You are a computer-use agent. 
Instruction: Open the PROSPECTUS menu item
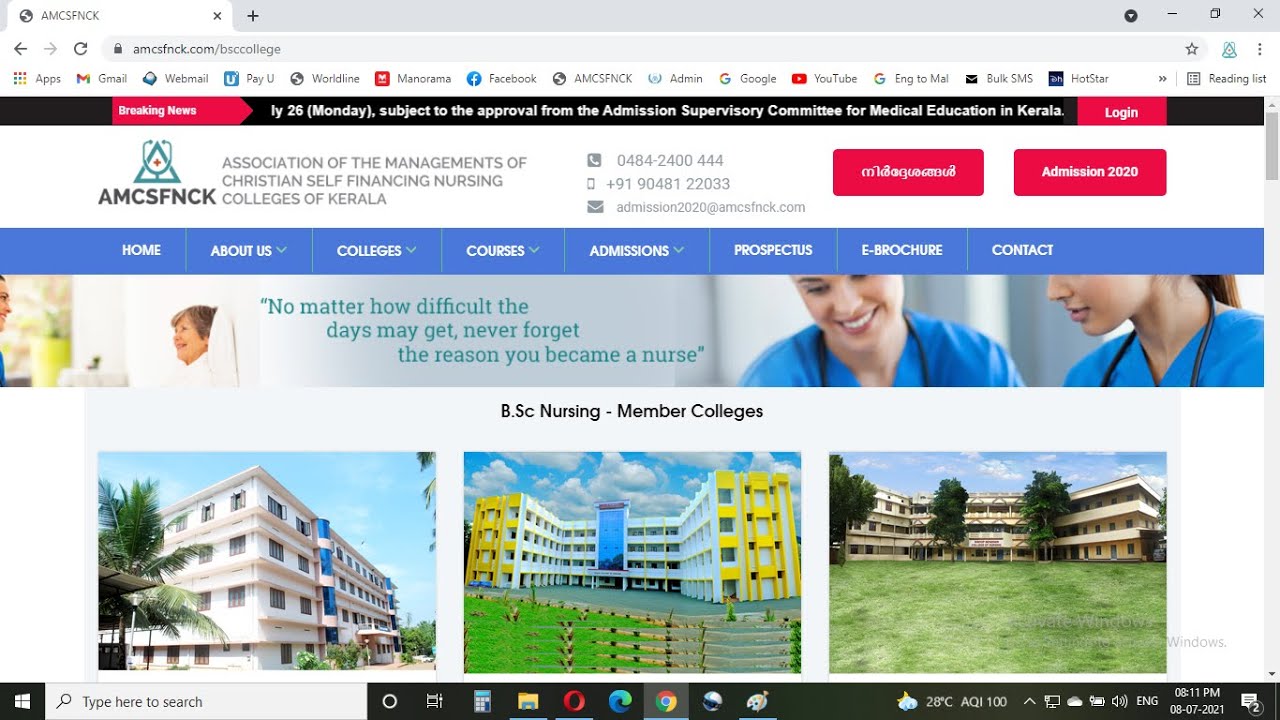773,250
